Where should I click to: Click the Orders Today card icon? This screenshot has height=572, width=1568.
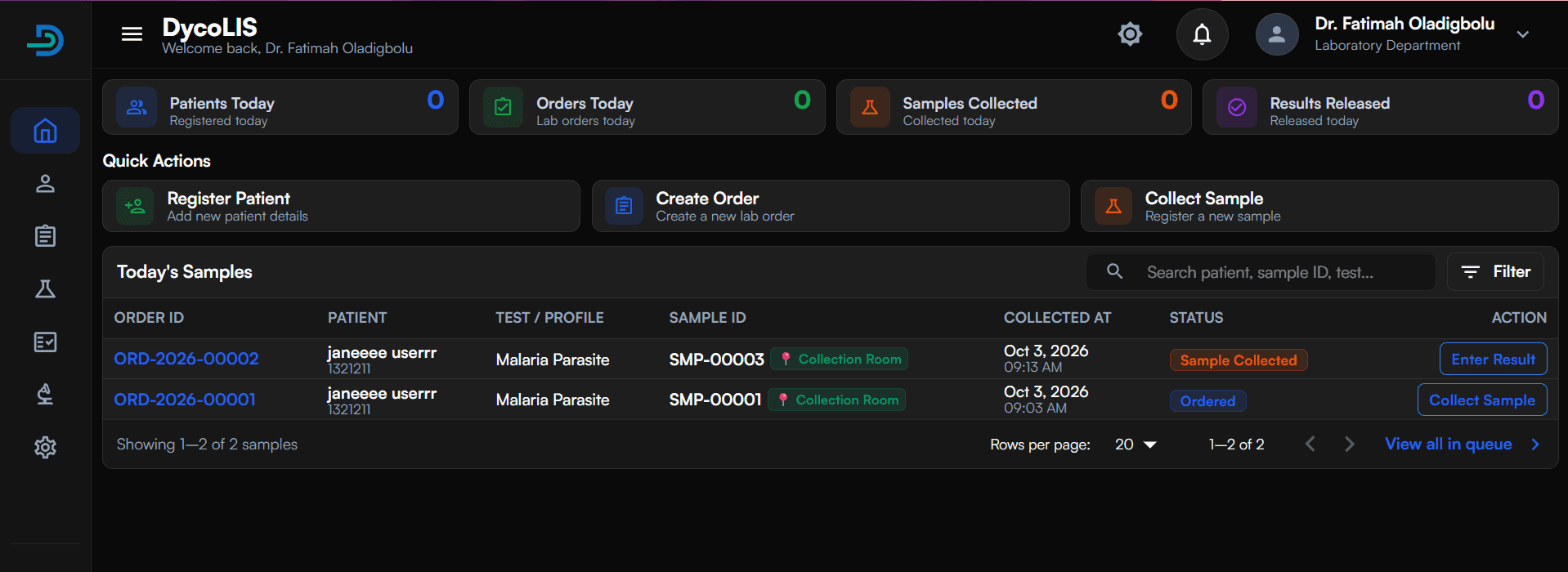503,107
